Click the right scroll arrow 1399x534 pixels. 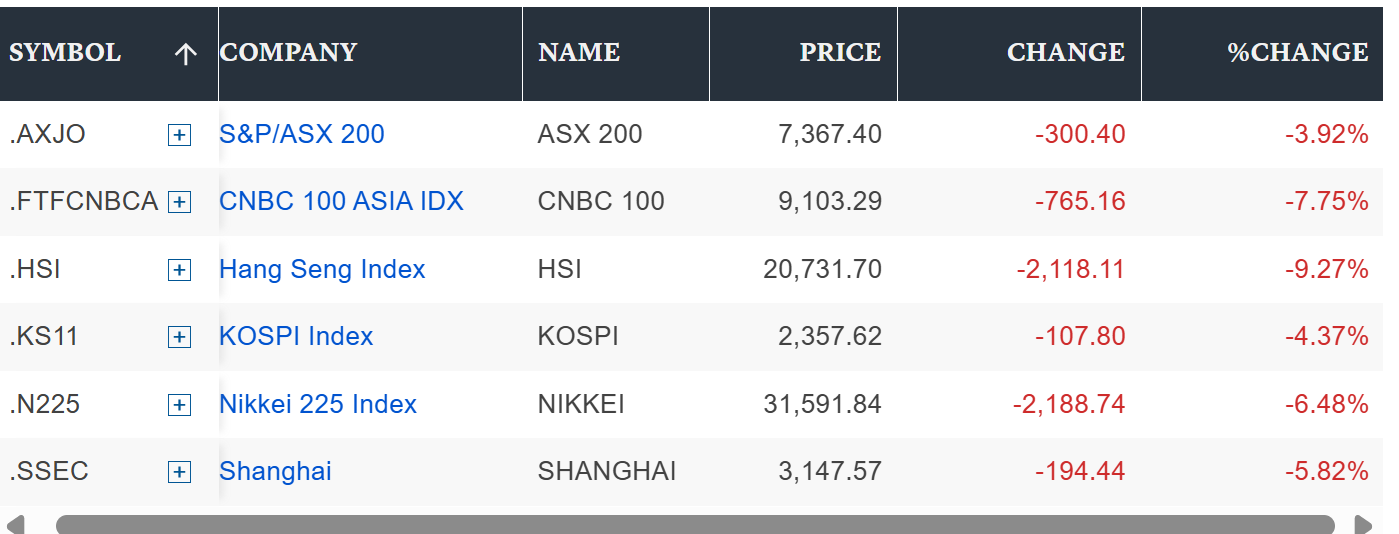(x=1362, y=525)
